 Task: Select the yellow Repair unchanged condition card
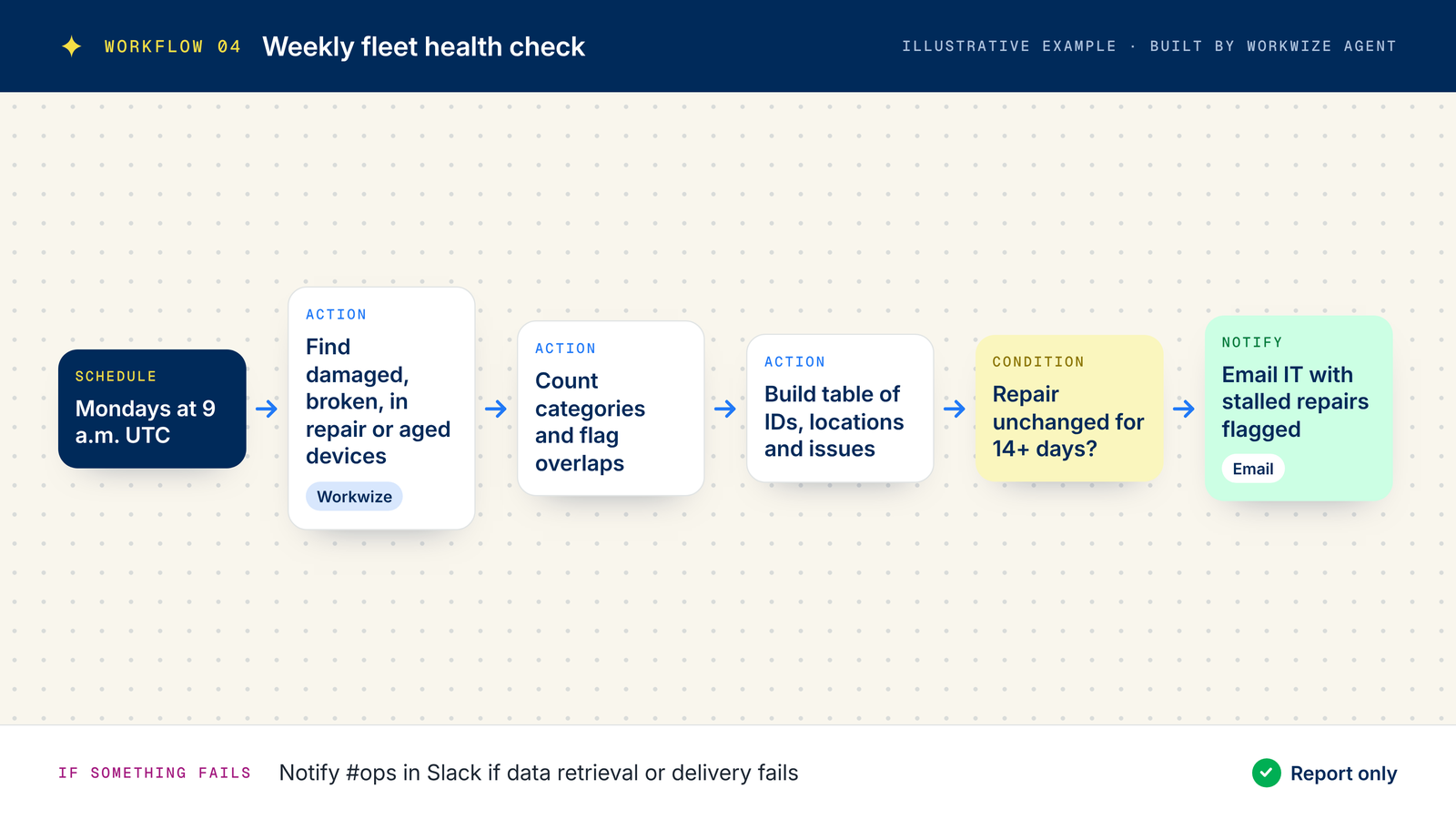1069,408
